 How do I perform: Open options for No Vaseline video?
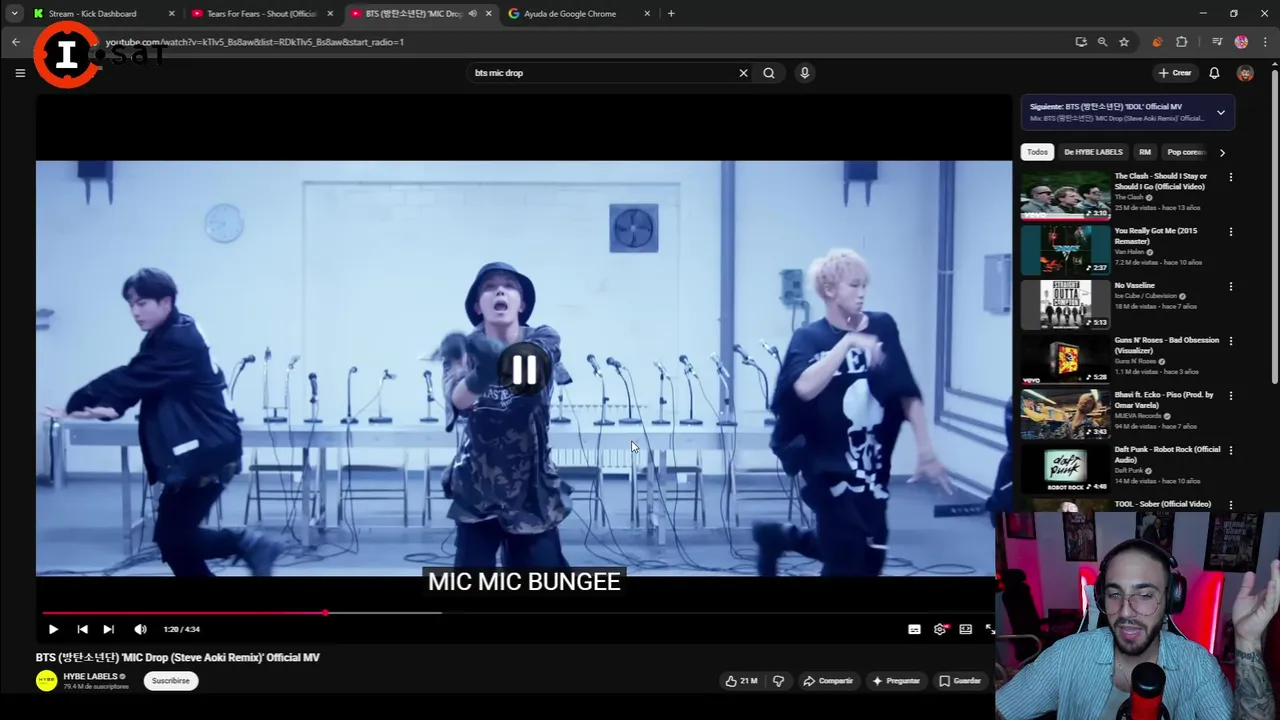[1231, 287]
